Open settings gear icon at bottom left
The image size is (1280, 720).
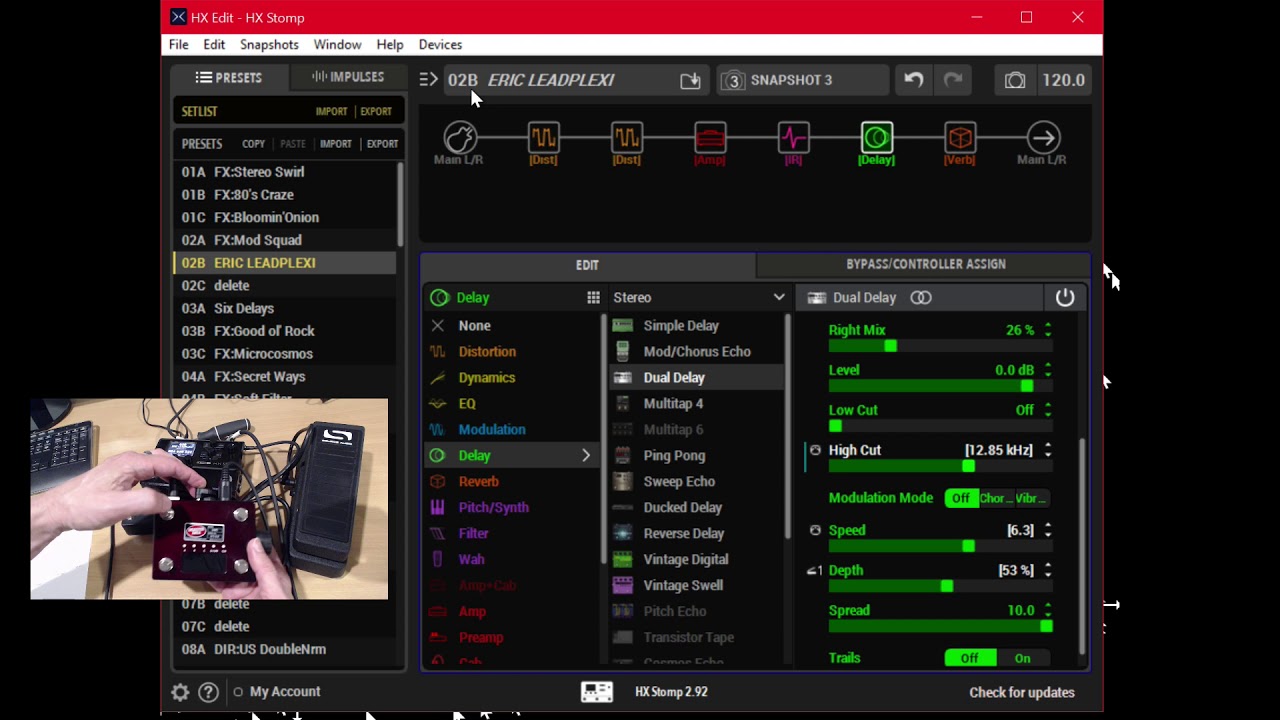pyautogui.click(x=180, y=692)
